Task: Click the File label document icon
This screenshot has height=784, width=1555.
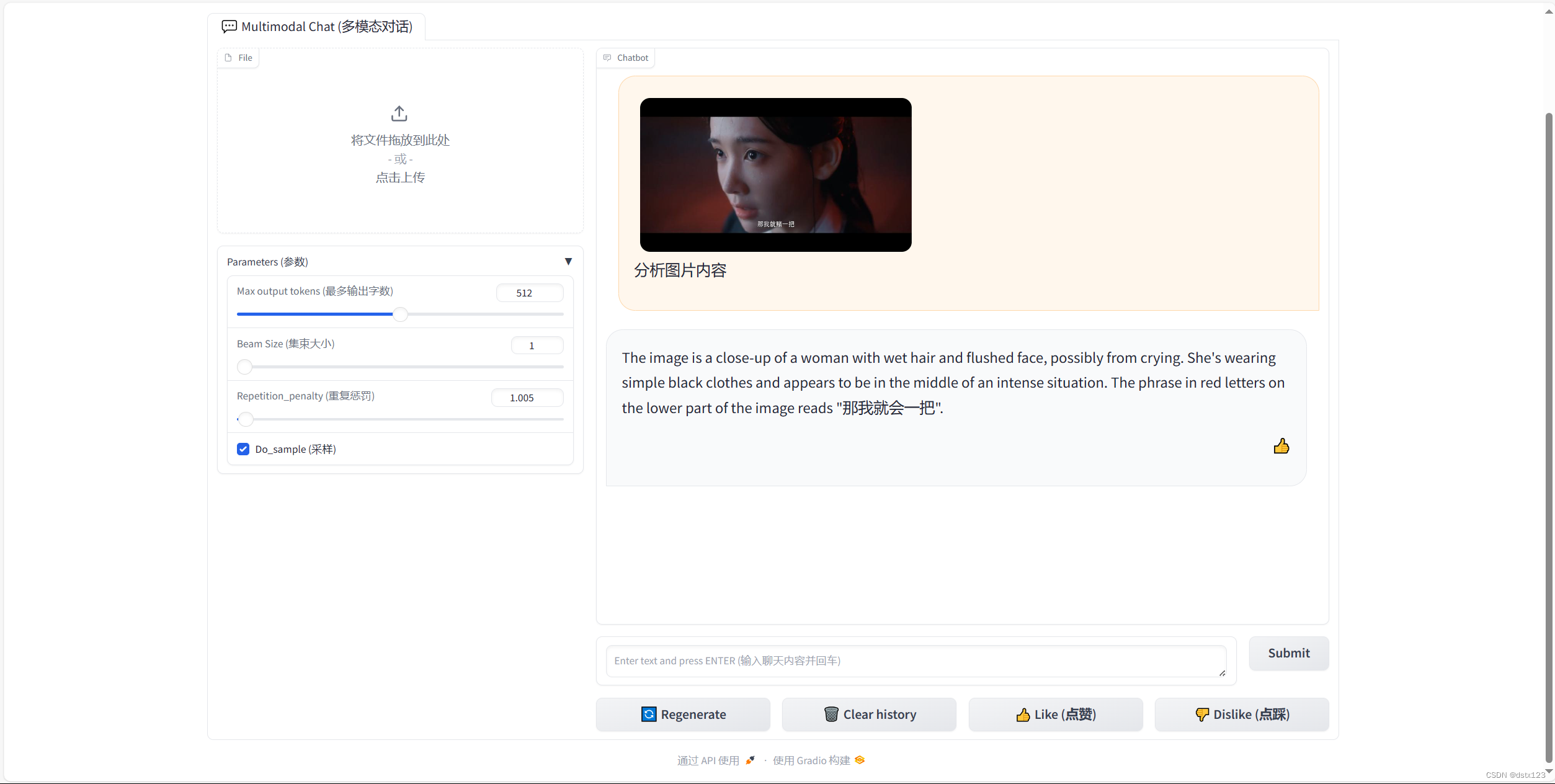Action: (228, 58)
